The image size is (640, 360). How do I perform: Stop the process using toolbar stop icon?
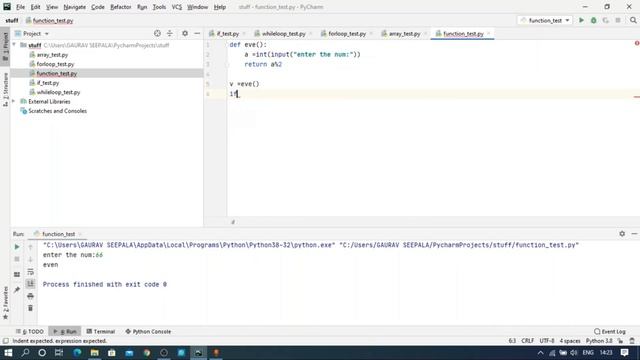618,20
